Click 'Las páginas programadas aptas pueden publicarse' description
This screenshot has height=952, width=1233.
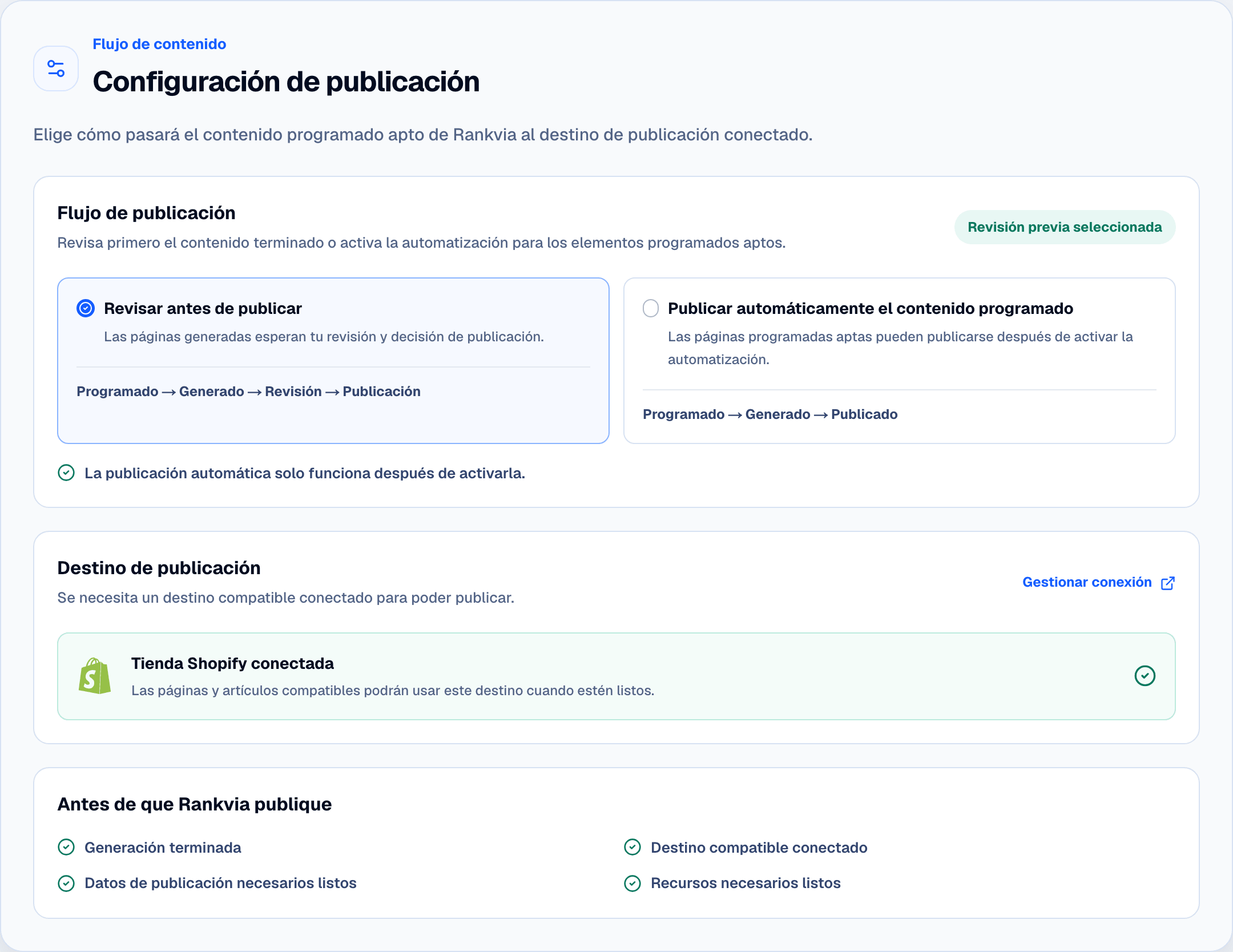[x=900, y=348]
